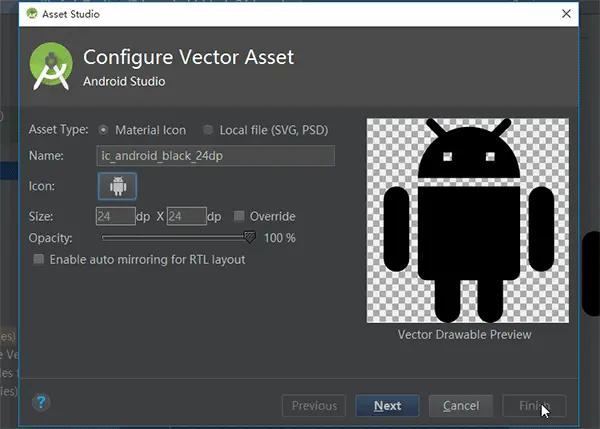Click the Name field ic_android_black_24dp

(x=216, y=156)
